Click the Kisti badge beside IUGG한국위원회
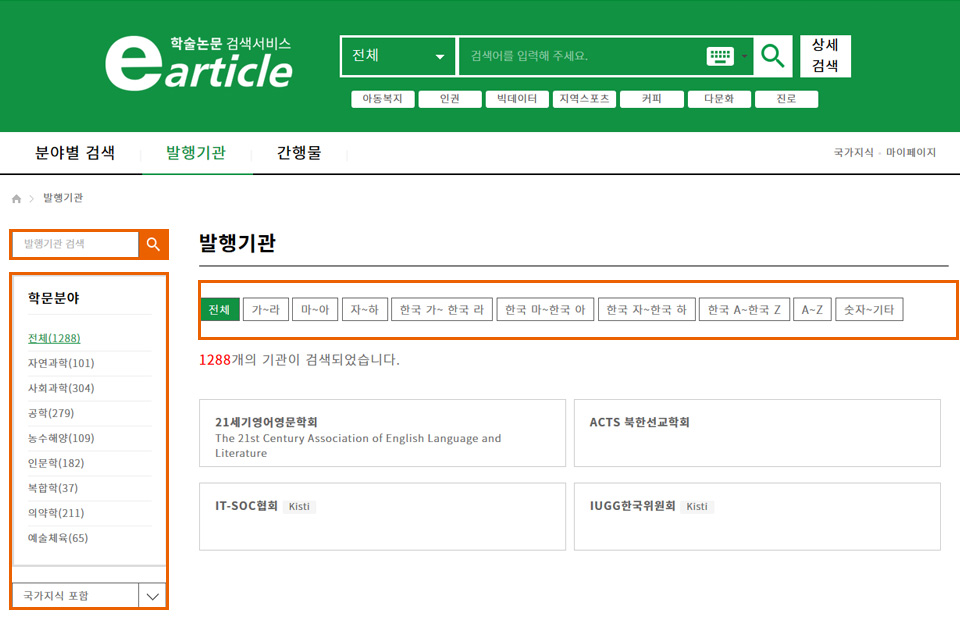The height and width of the screenshot is (620, 960). point(697,507)
